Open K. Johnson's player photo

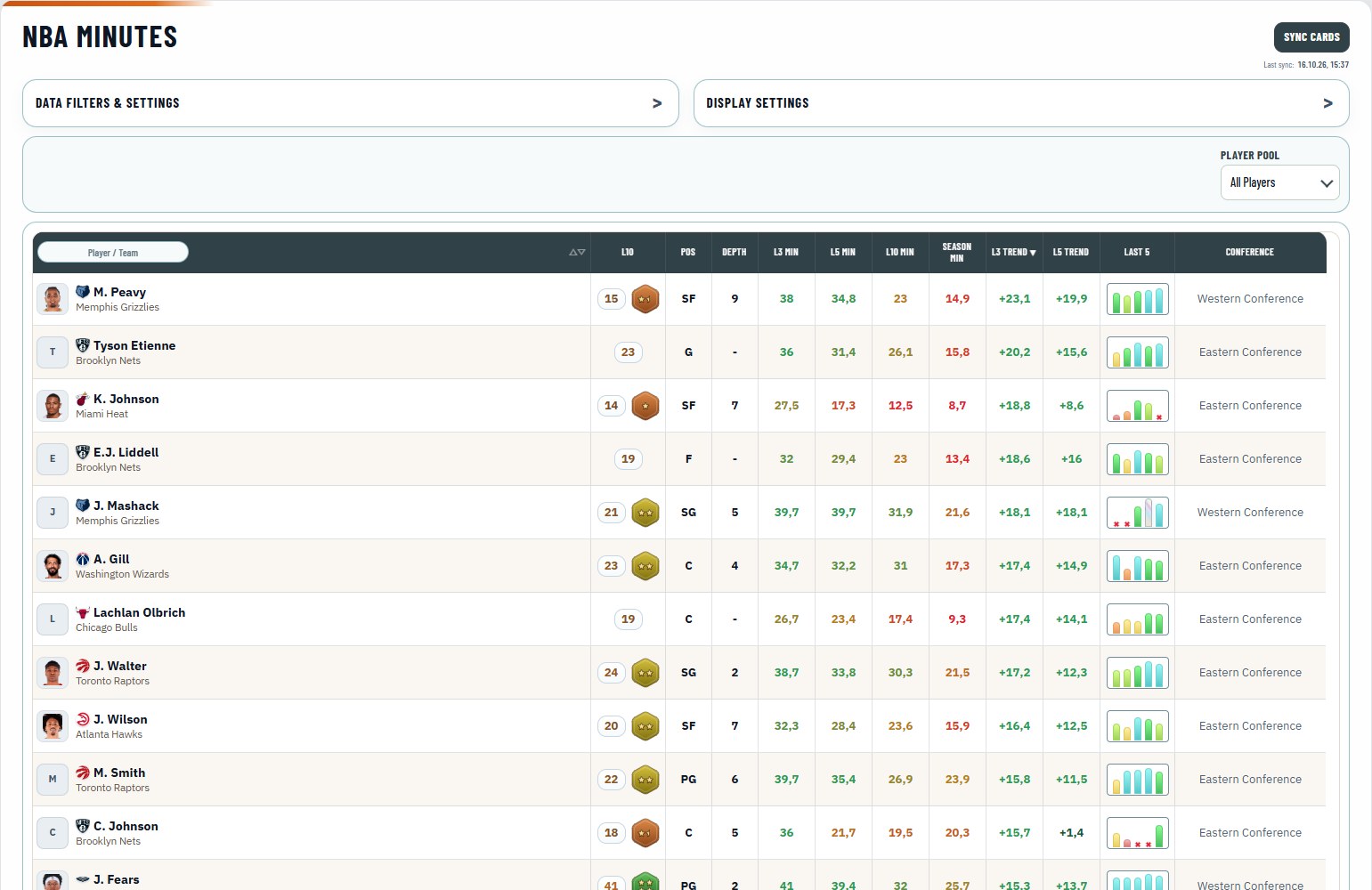click(x=53, y=406)
